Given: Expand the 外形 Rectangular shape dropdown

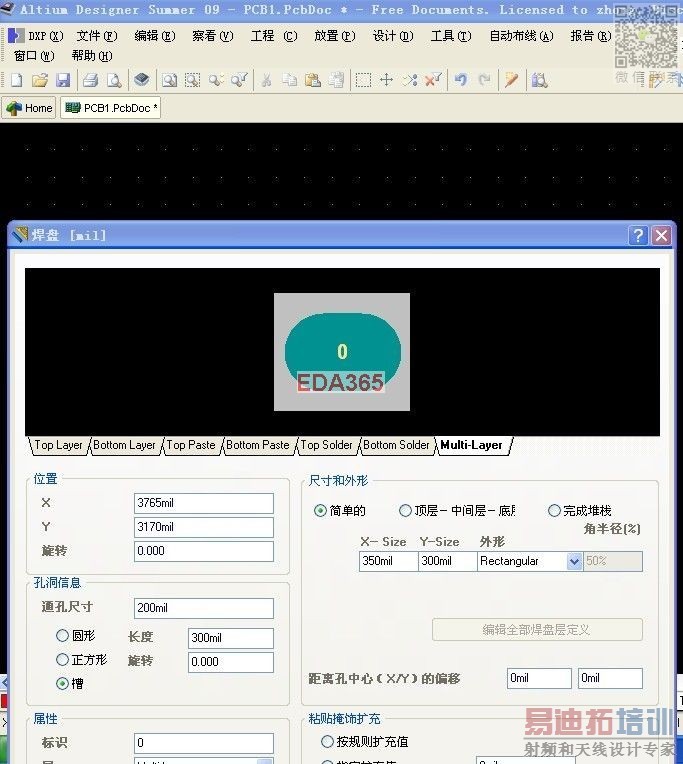Looking at the screenshot, I should tap(574, 561).
